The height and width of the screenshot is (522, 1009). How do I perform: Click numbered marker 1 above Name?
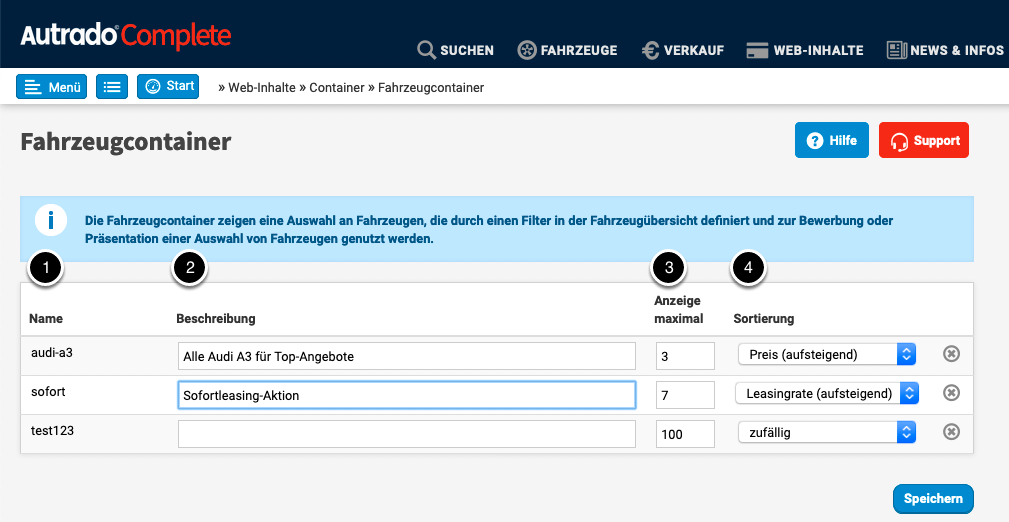46,267
